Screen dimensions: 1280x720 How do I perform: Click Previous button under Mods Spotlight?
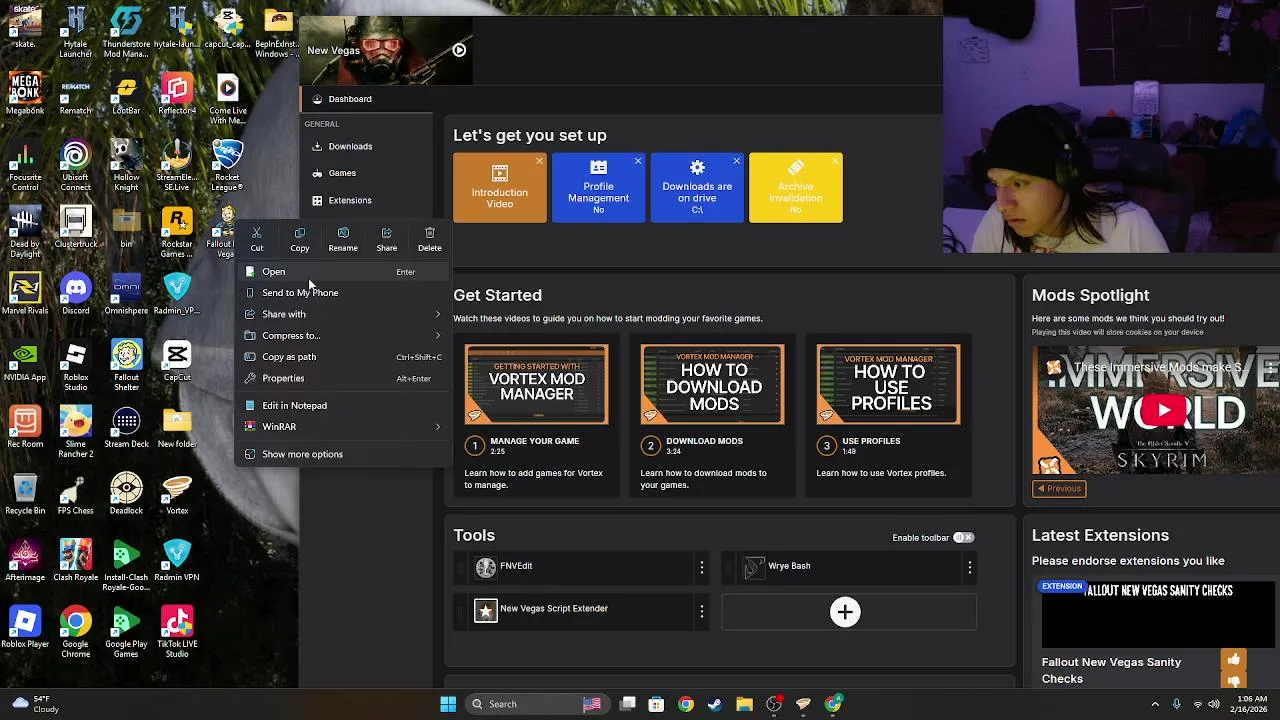tap(1059, 489)
